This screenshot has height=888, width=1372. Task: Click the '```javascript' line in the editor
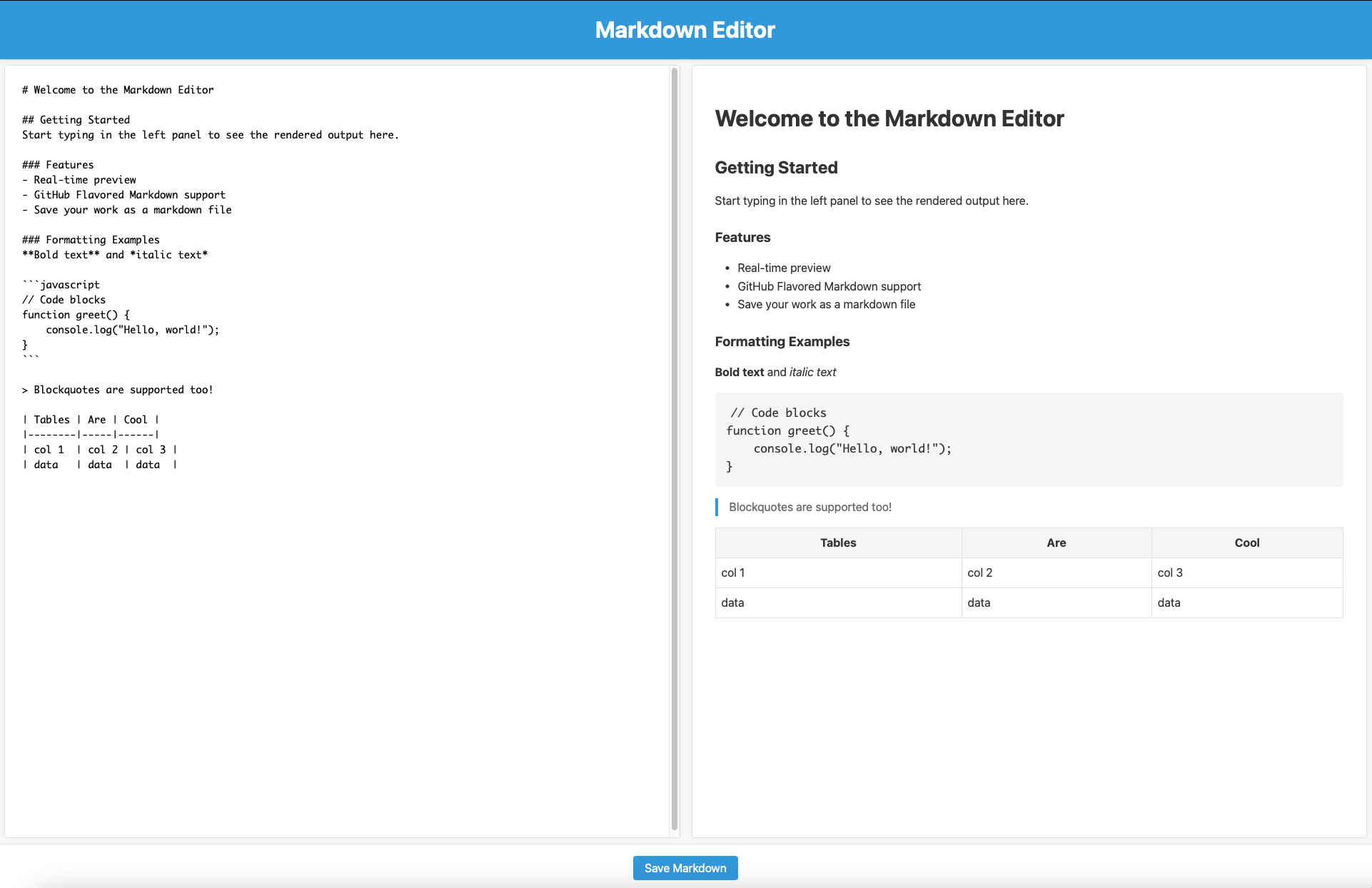click(x=61, y=285)
